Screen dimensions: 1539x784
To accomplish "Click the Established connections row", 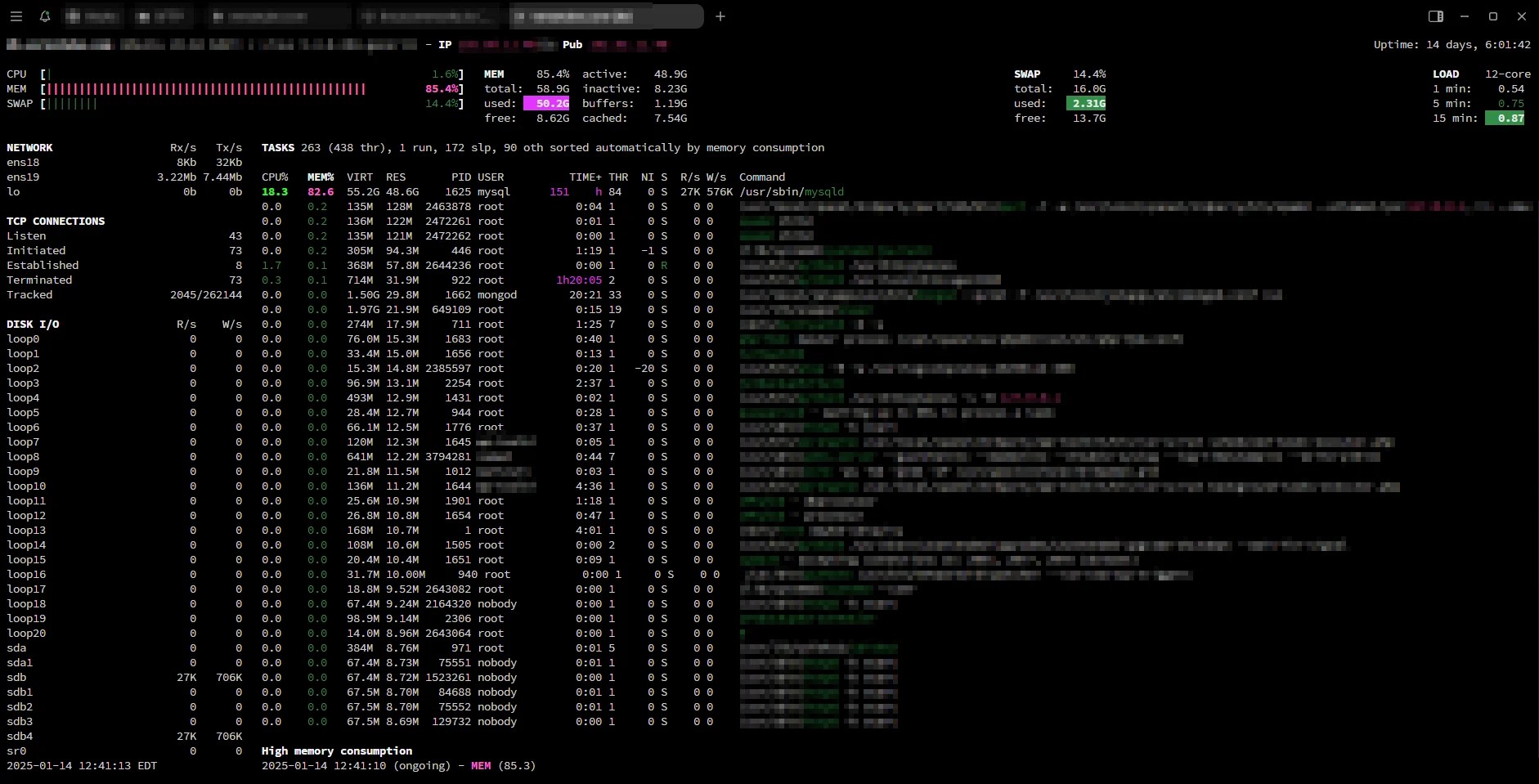I will 124,266.
